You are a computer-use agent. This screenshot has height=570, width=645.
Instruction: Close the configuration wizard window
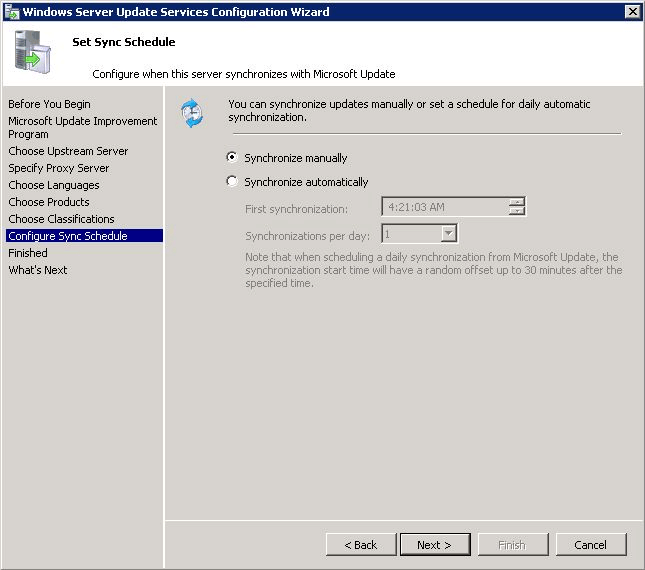click(632, 11)
